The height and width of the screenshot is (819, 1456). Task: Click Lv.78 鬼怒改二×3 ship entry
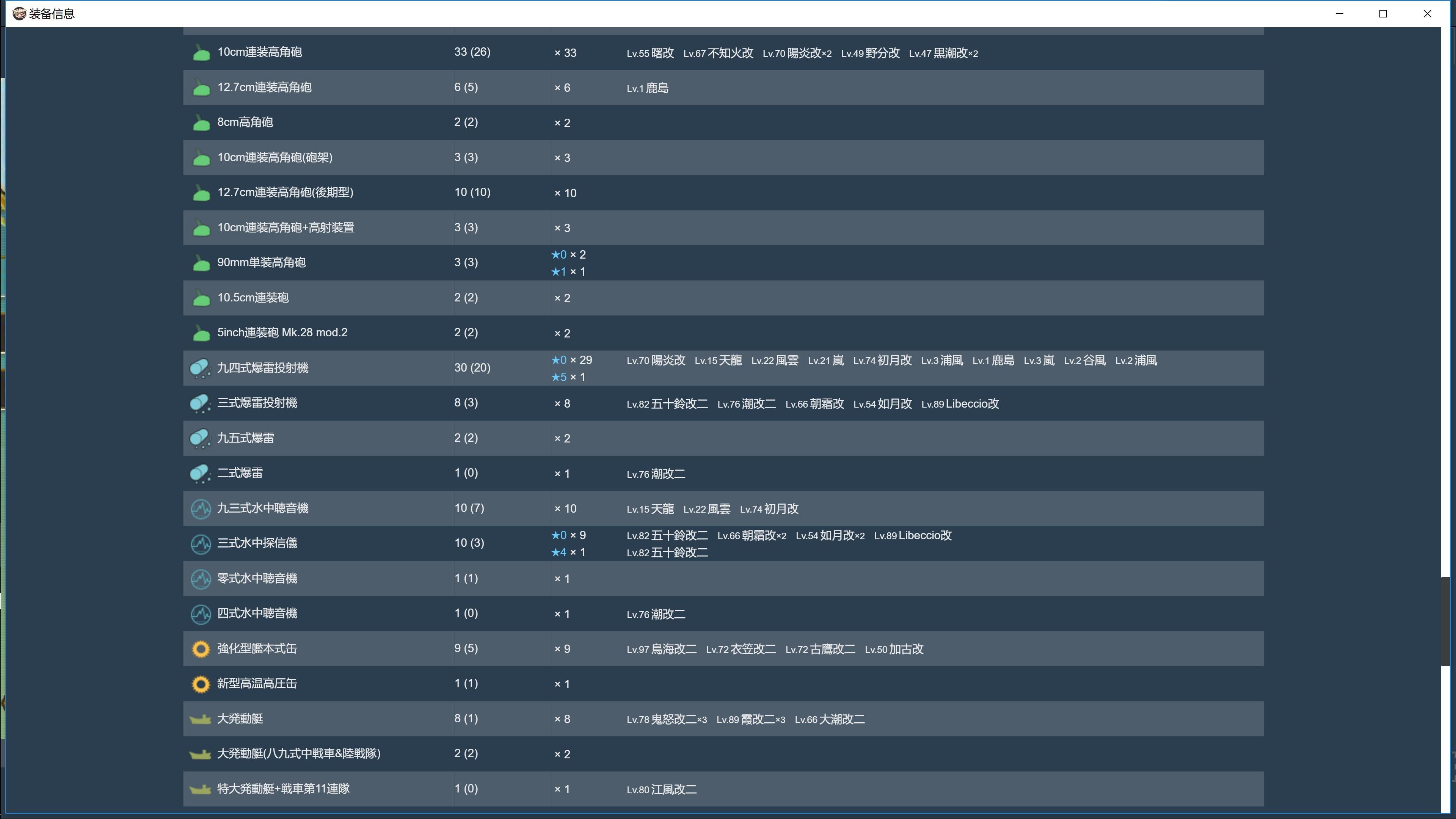click(667, 720)
